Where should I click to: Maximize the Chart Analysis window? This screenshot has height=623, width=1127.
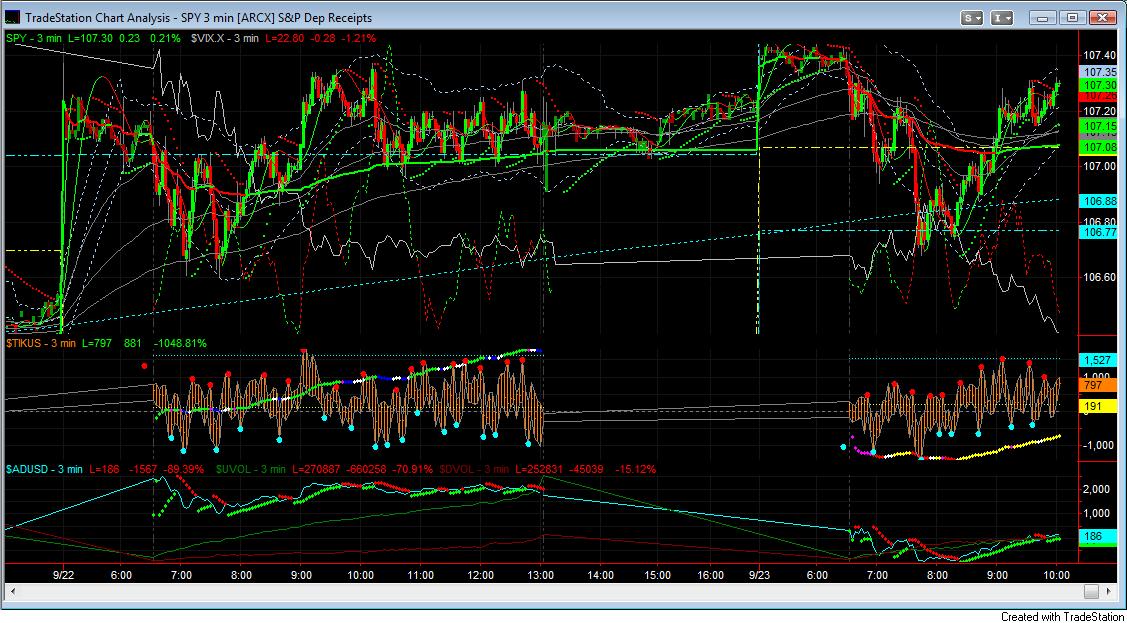(x=1072, y=17)
